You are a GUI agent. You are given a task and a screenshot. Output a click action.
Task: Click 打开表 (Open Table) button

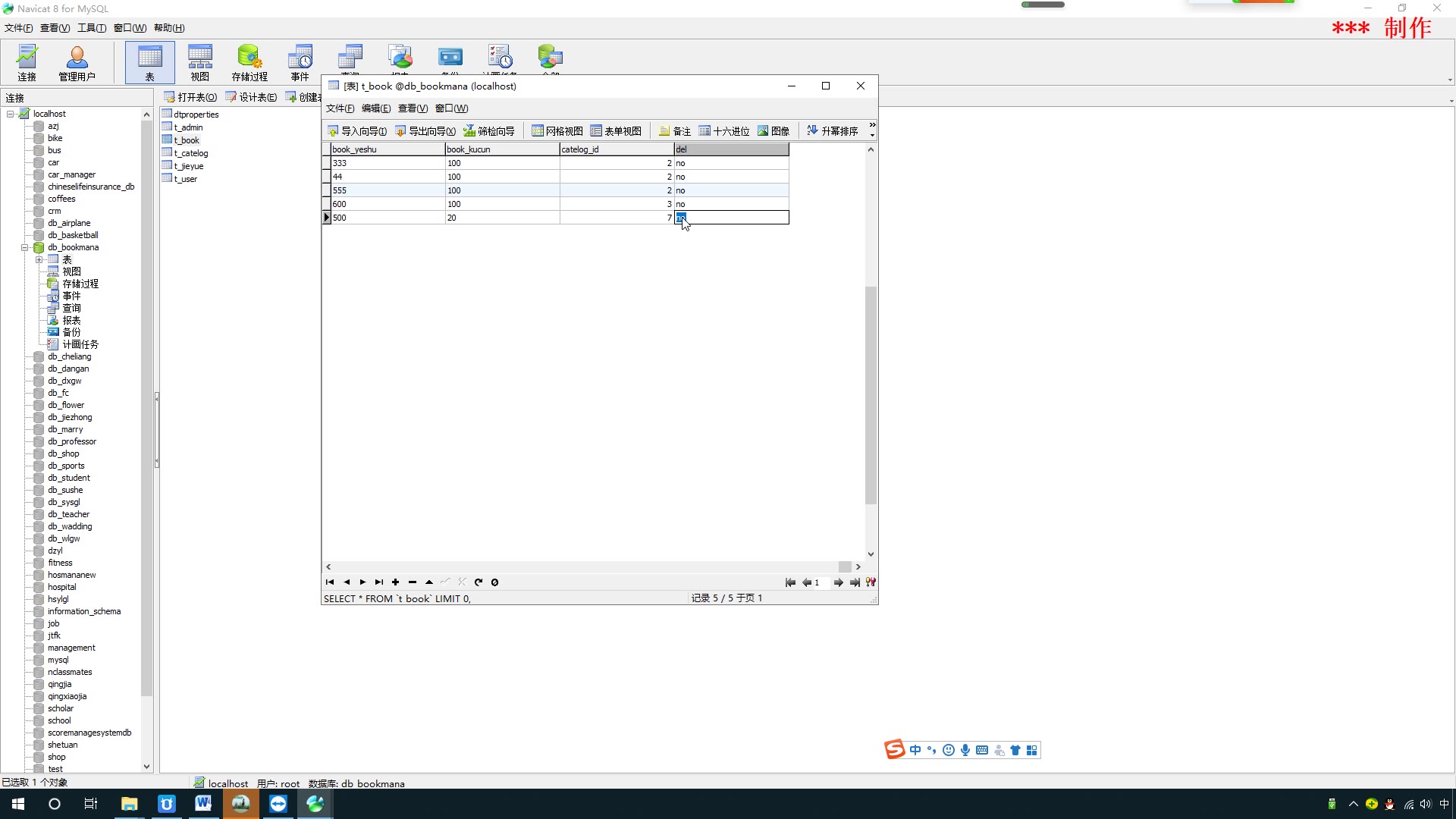point(190,97)
